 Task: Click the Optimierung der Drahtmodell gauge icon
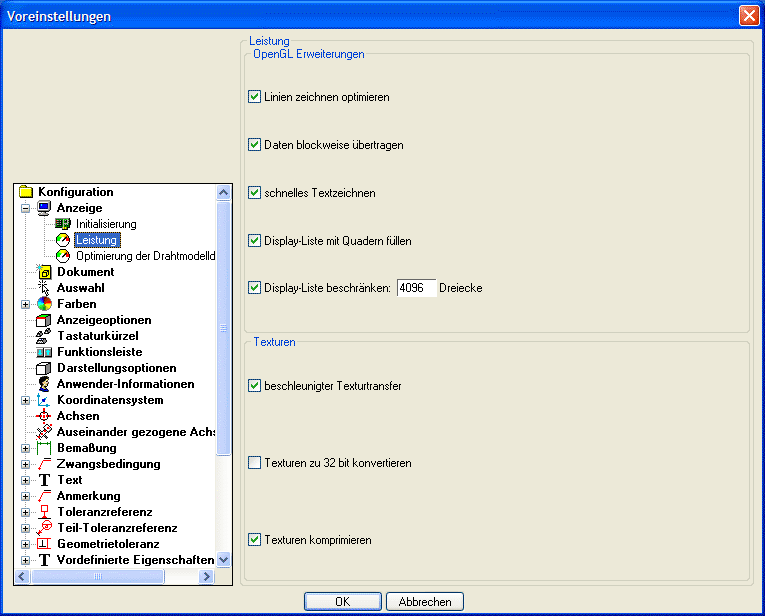(x=62, y=256)
